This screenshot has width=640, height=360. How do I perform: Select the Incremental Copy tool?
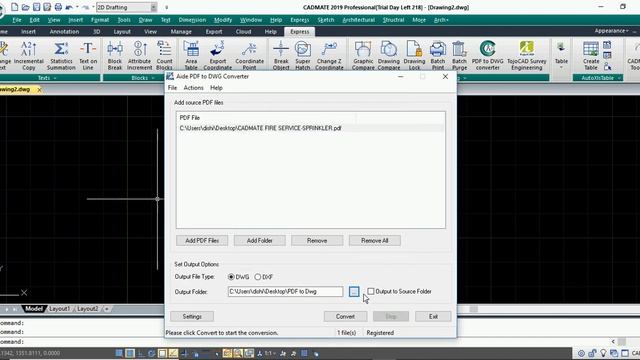[29, 56]
